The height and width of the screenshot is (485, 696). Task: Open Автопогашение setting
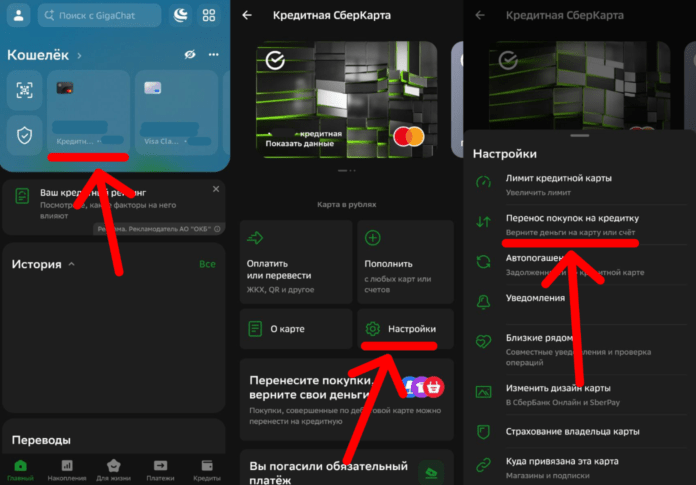coord(580,264)
